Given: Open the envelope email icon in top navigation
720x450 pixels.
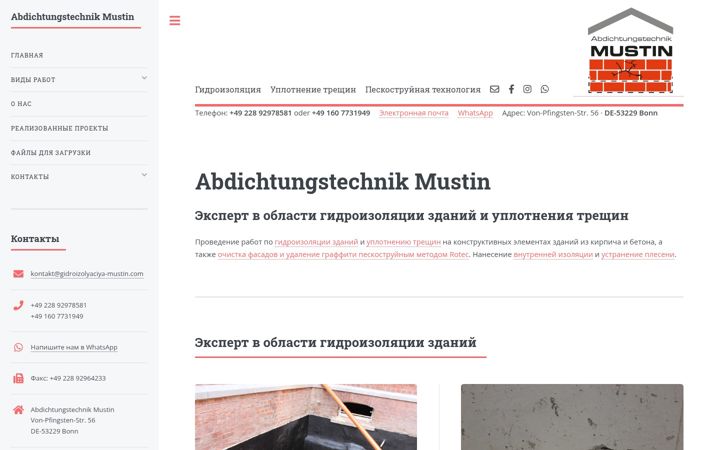Looking at the screenshot, I should 494,89.
